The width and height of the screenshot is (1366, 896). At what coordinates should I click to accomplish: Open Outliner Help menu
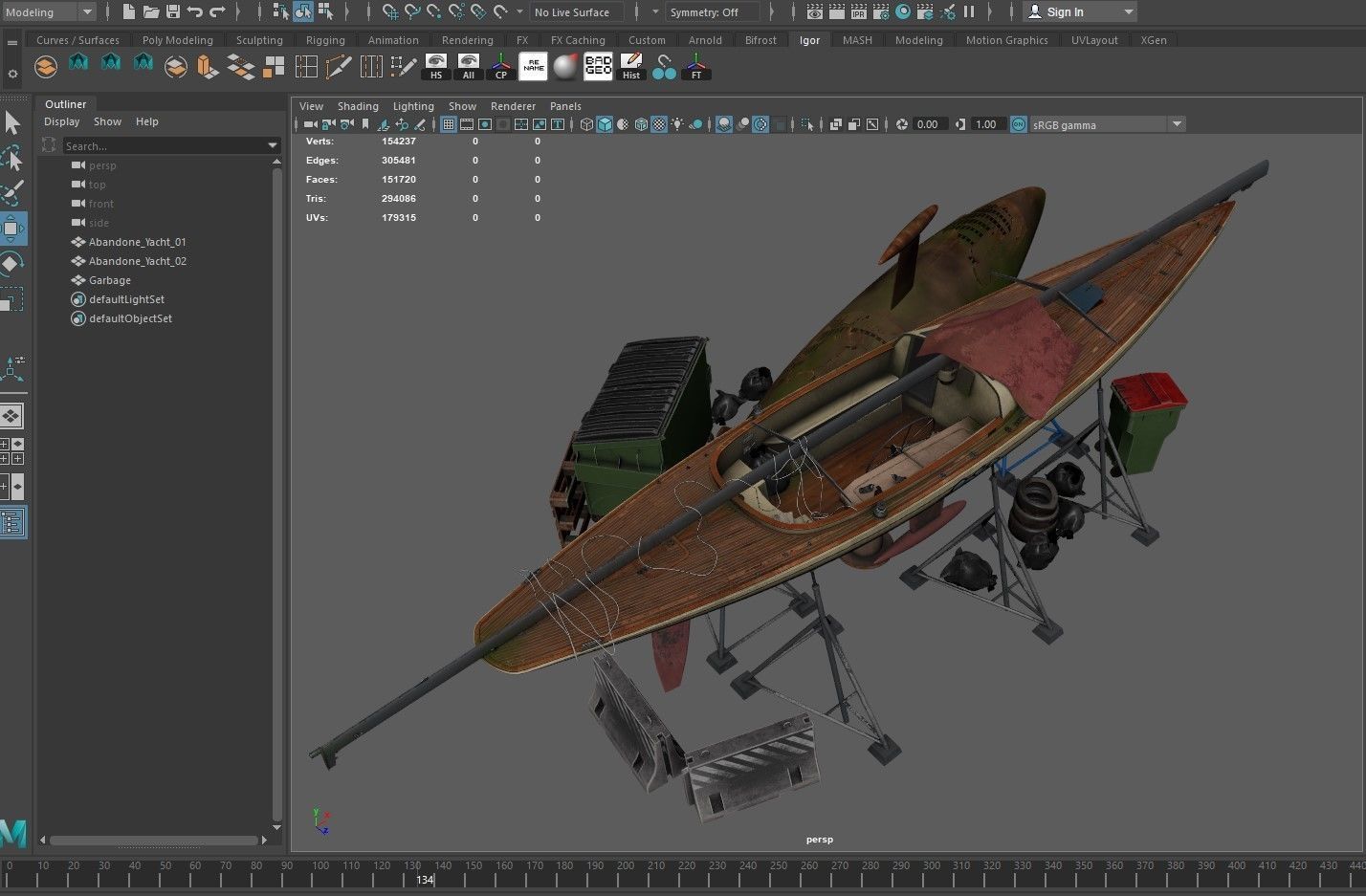(147, 122)
